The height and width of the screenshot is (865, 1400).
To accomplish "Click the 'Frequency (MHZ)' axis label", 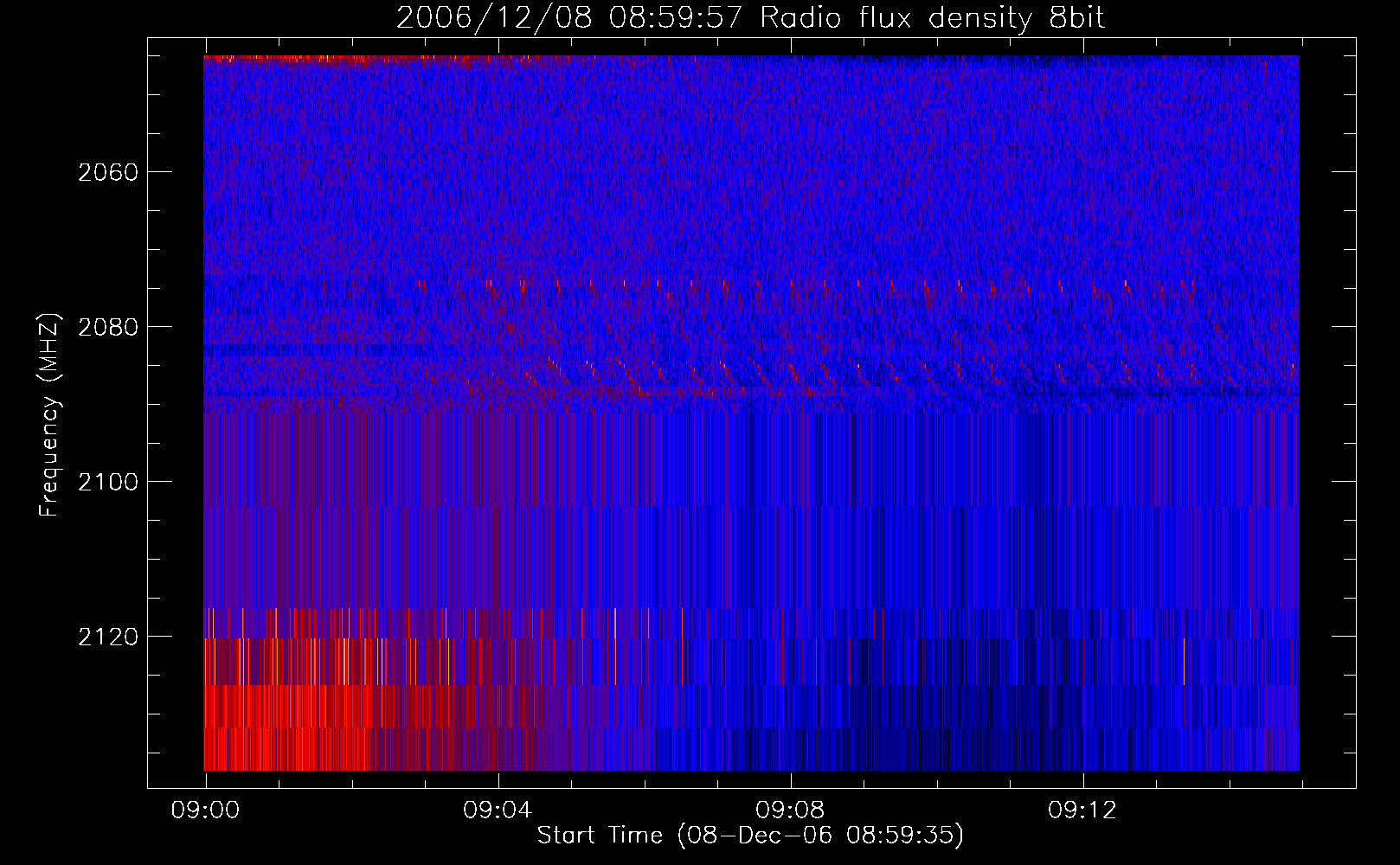I will click(49, 414).
